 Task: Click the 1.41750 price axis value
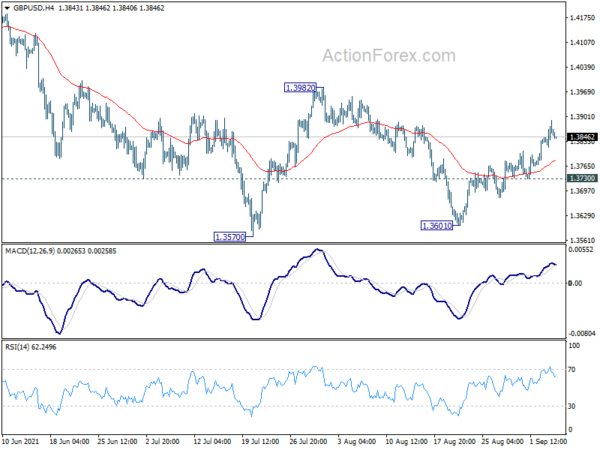click(x=583, y=18)
